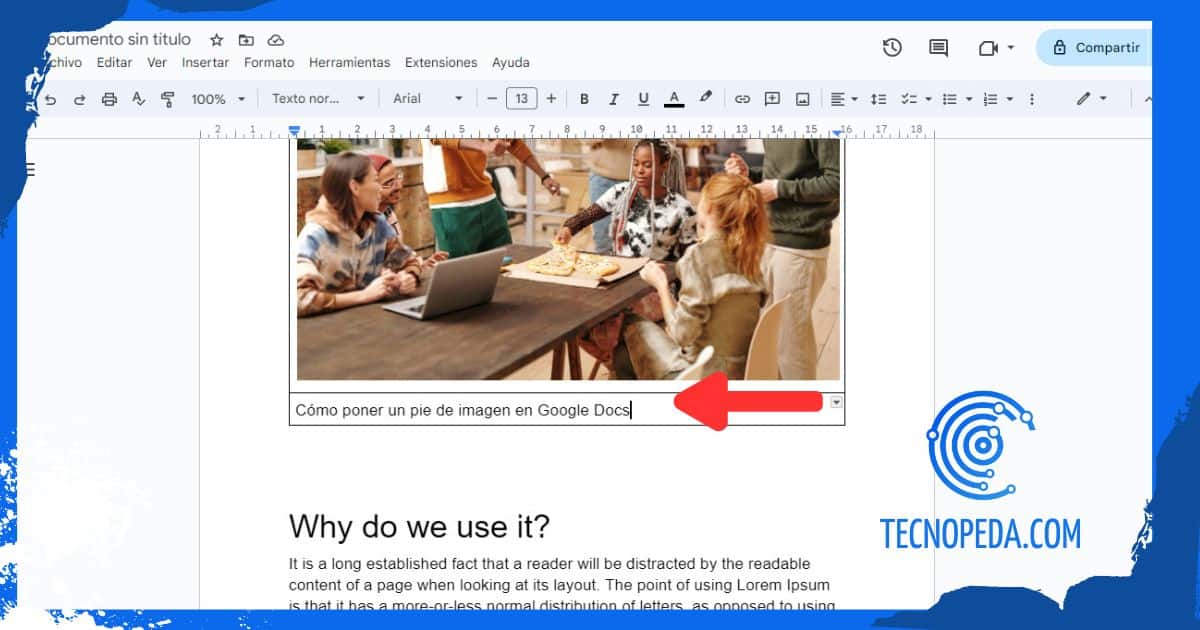The width and height of the screenshot is (1200, 630).
Task: Open the comments history icon
Action: (938, 47)
